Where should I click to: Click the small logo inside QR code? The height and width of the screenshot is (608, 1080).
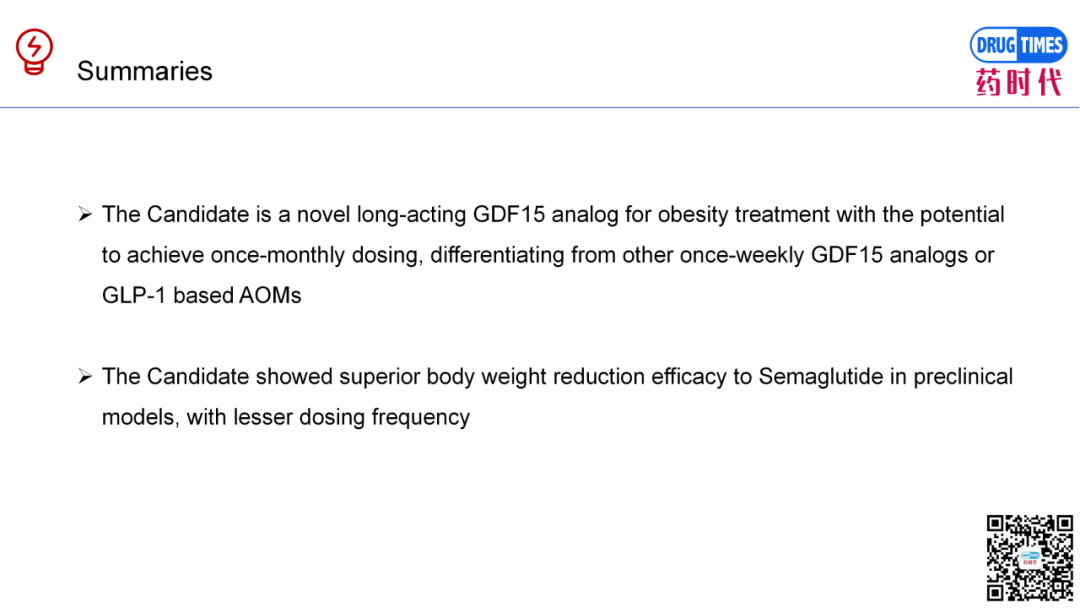click(x=1030, y=558)
